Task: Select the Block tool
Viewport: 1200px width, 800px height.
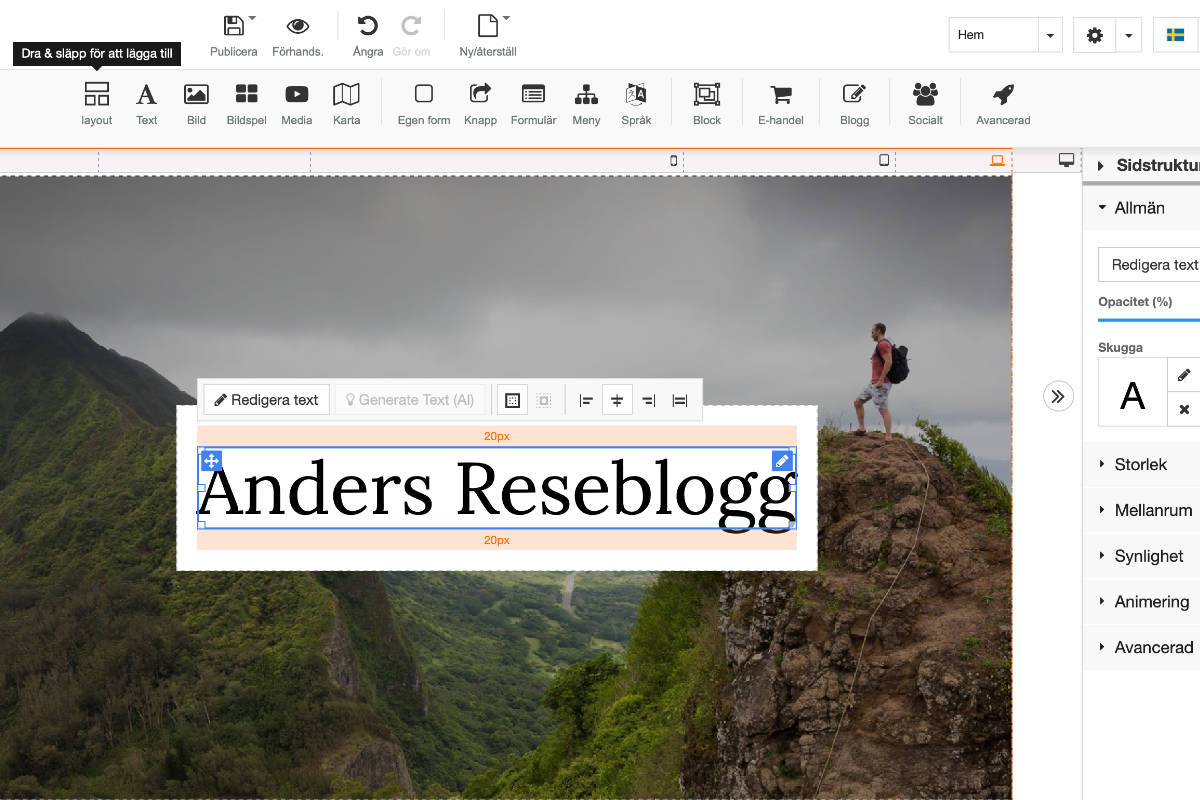Action: tap(707, 104)
